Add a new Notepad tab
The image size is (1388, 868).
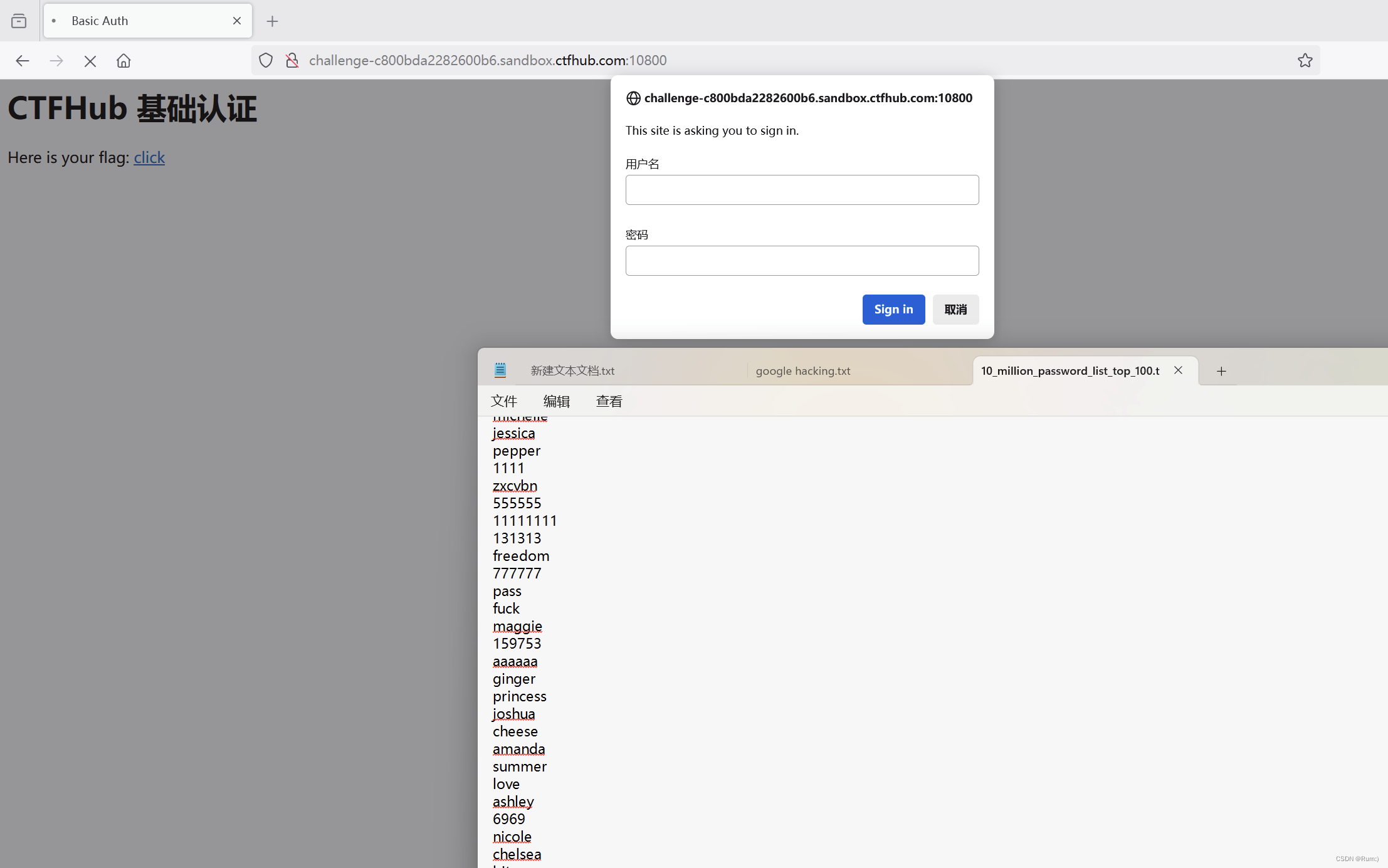pyautogui.click(x=1221, y=371)
